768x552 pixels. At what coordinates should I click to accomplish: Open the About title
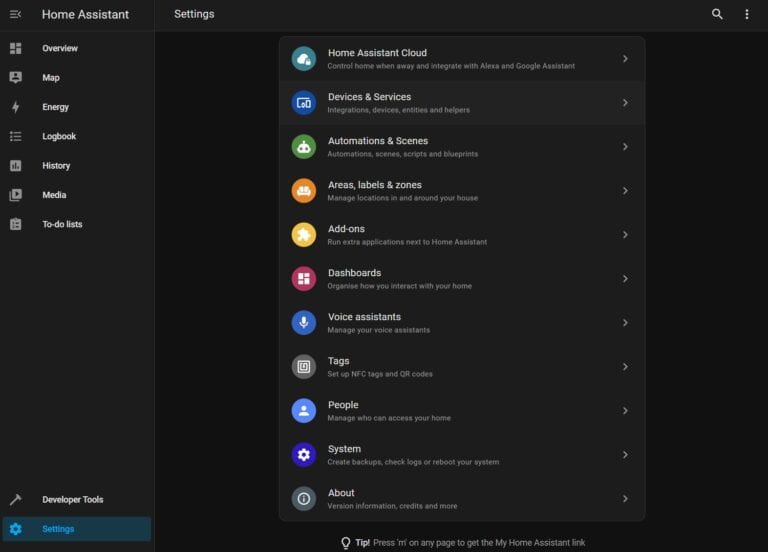tap(341, 493)
